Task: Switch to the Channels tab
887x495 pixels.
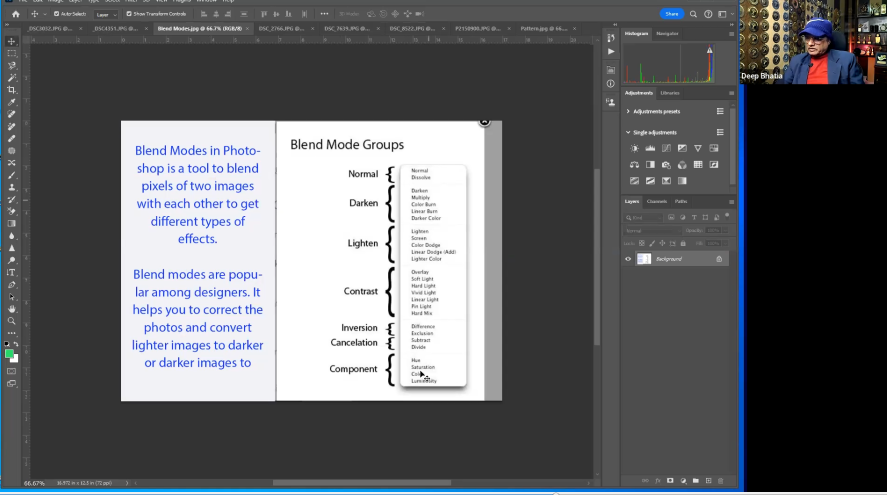Action: (x=656, y=201)
